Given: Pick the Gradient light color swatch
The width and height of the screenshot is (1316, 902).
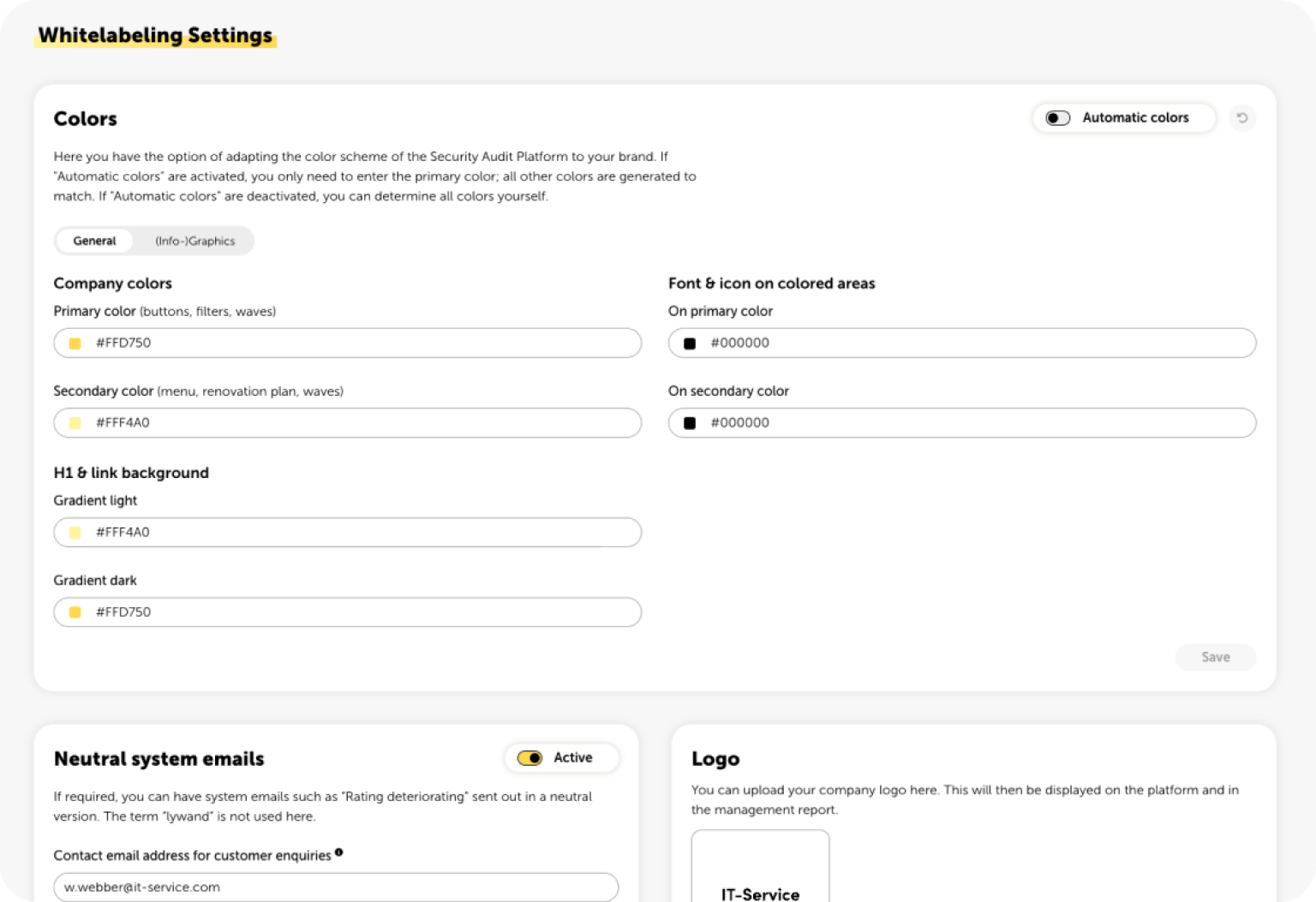Looking at the screenshot, I should (x=75, y=533).
